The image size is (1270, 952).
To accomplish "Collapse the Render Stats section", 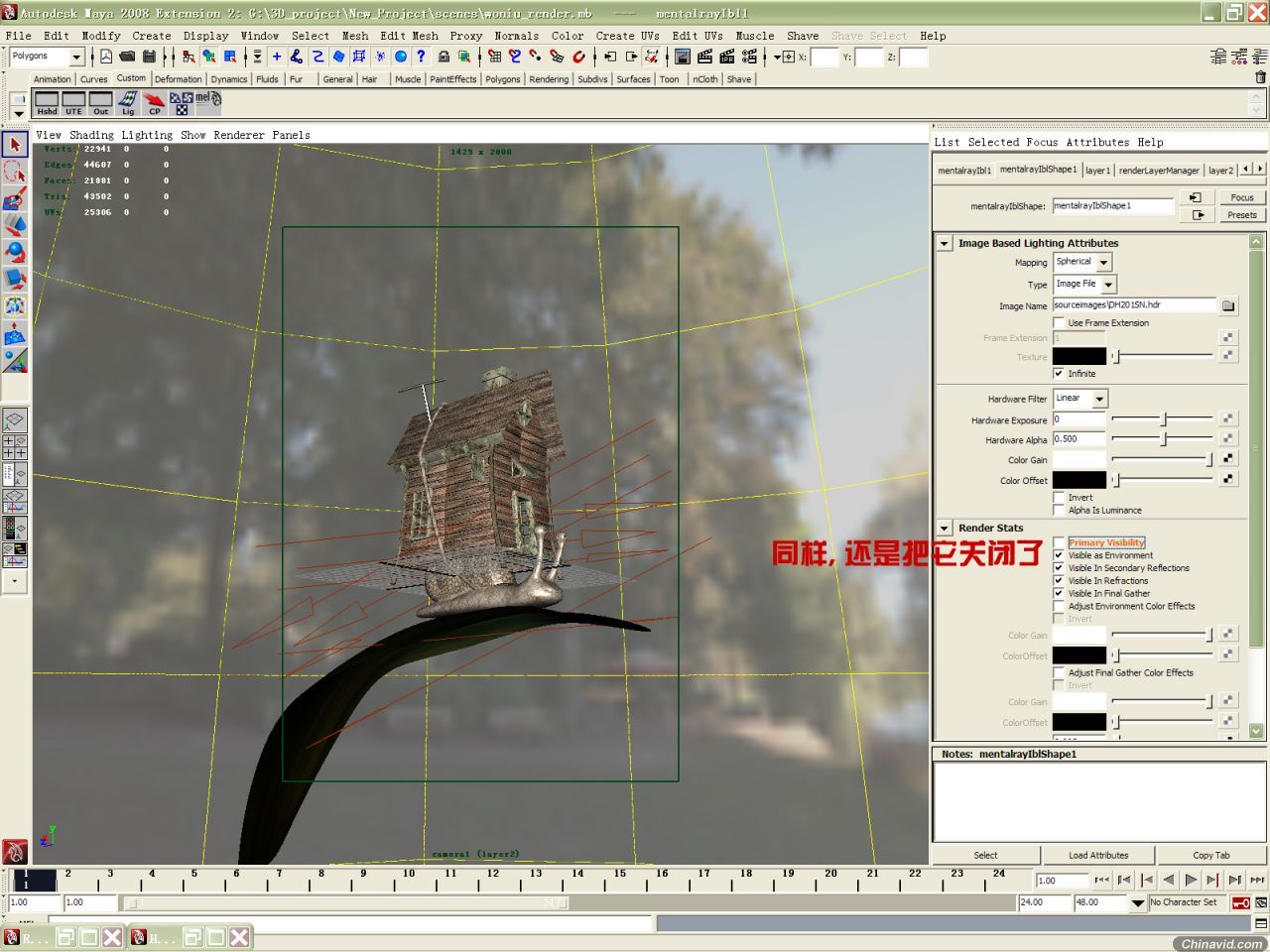I will [x=945, y=529].
